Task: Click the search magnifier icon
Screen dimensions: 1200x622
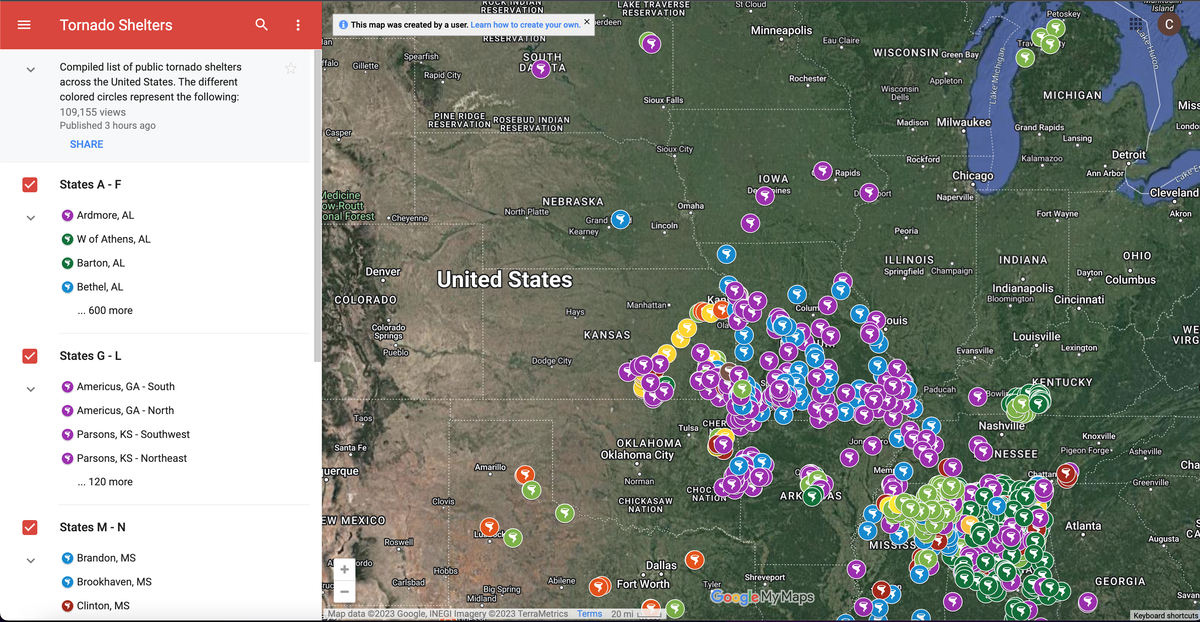Action: click(261, 25)
